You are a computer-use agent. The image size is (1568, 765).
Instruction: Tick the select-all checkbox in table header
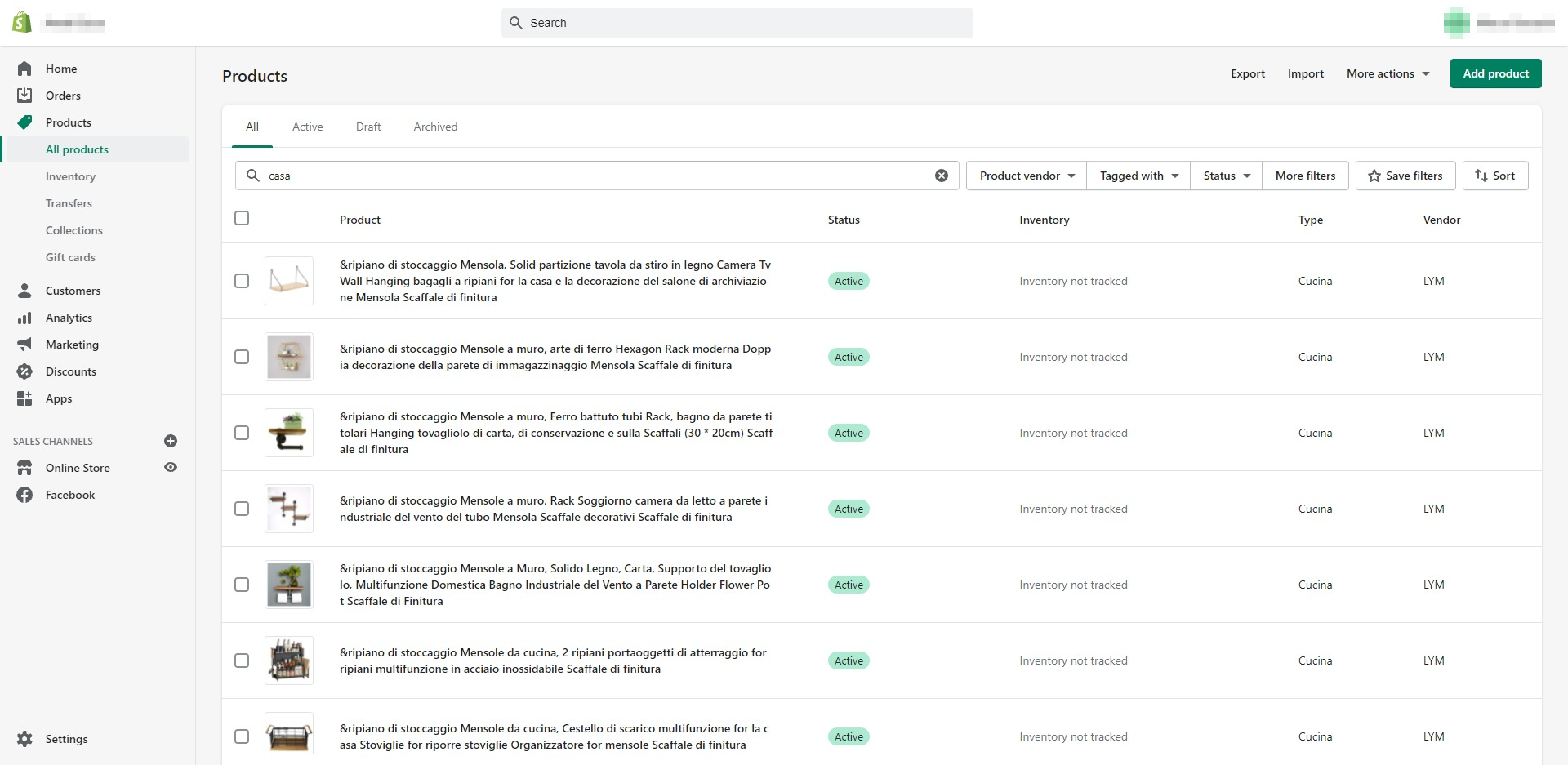pyautogui.click(x=242, y=218)
